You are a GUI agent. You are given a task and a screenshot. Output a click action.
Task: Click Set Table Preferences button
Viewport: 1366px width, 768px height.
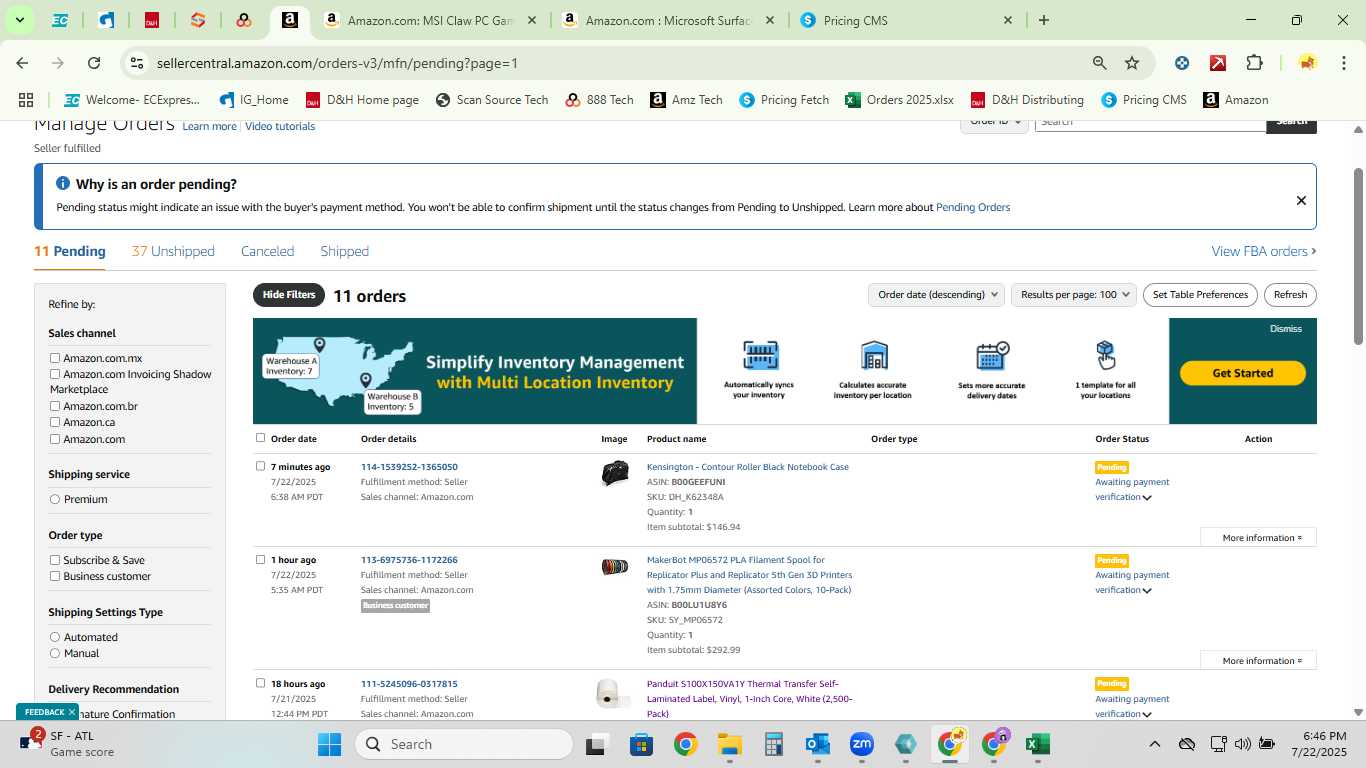1200,295
